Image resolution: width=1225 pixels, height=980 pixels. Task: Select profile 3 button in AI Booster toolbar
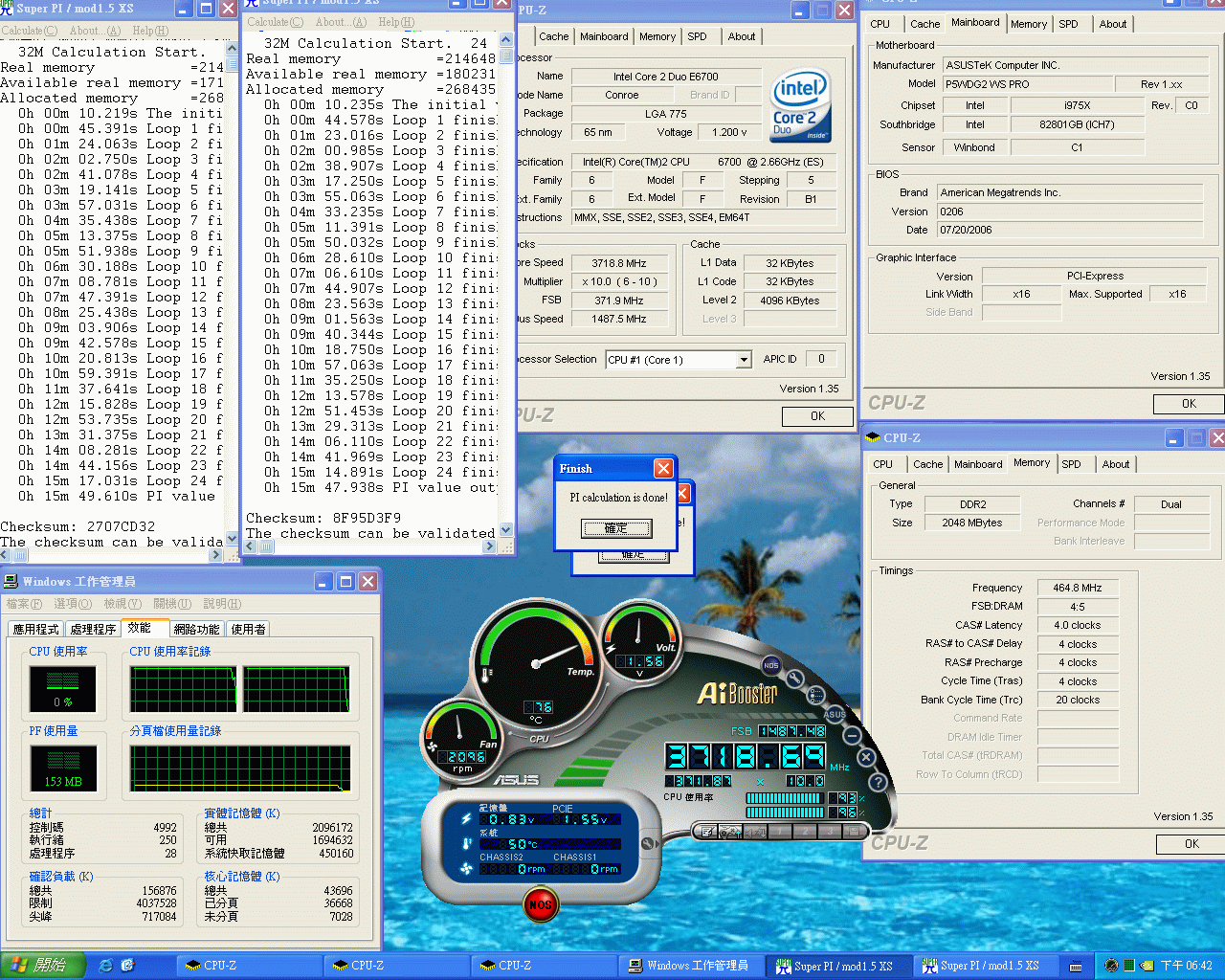pos(829,832)
